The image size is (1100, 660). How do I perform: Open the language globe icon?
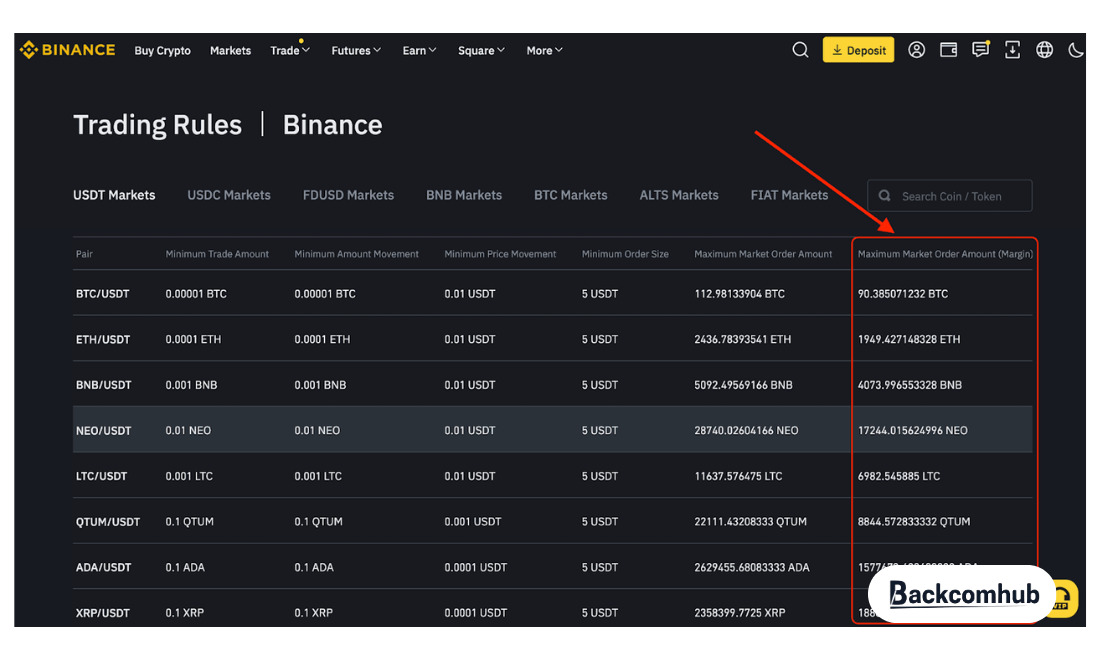1045,50
